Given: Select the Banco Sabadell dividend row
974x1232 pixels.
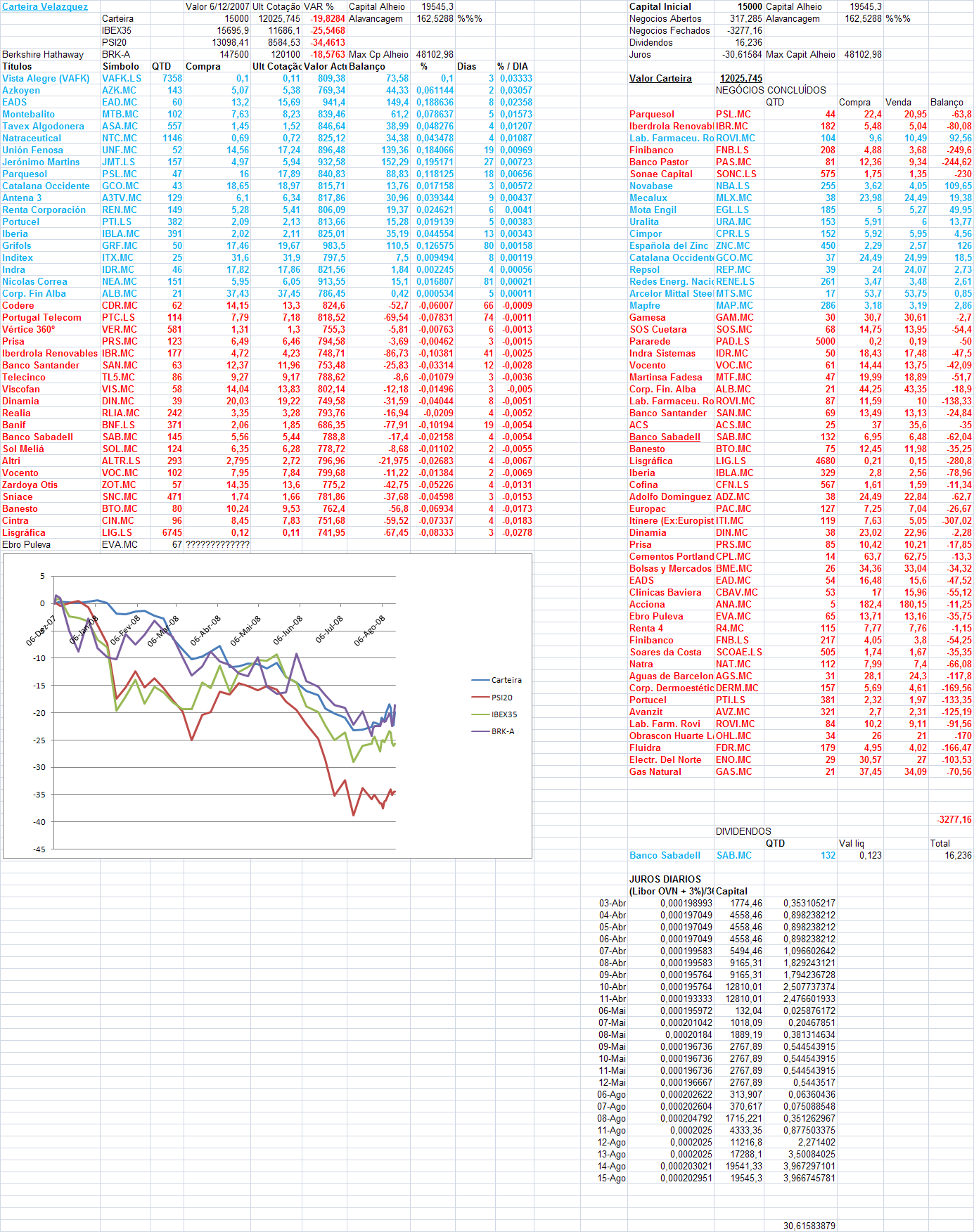Looking at the screenshot, I should pyautogui.click(x=800, y=856).
